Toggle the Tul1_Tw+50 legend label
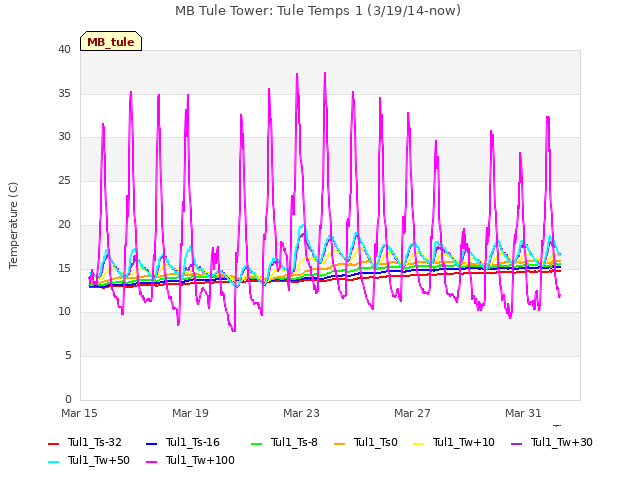The image size is (640, 480). [99, 460]
